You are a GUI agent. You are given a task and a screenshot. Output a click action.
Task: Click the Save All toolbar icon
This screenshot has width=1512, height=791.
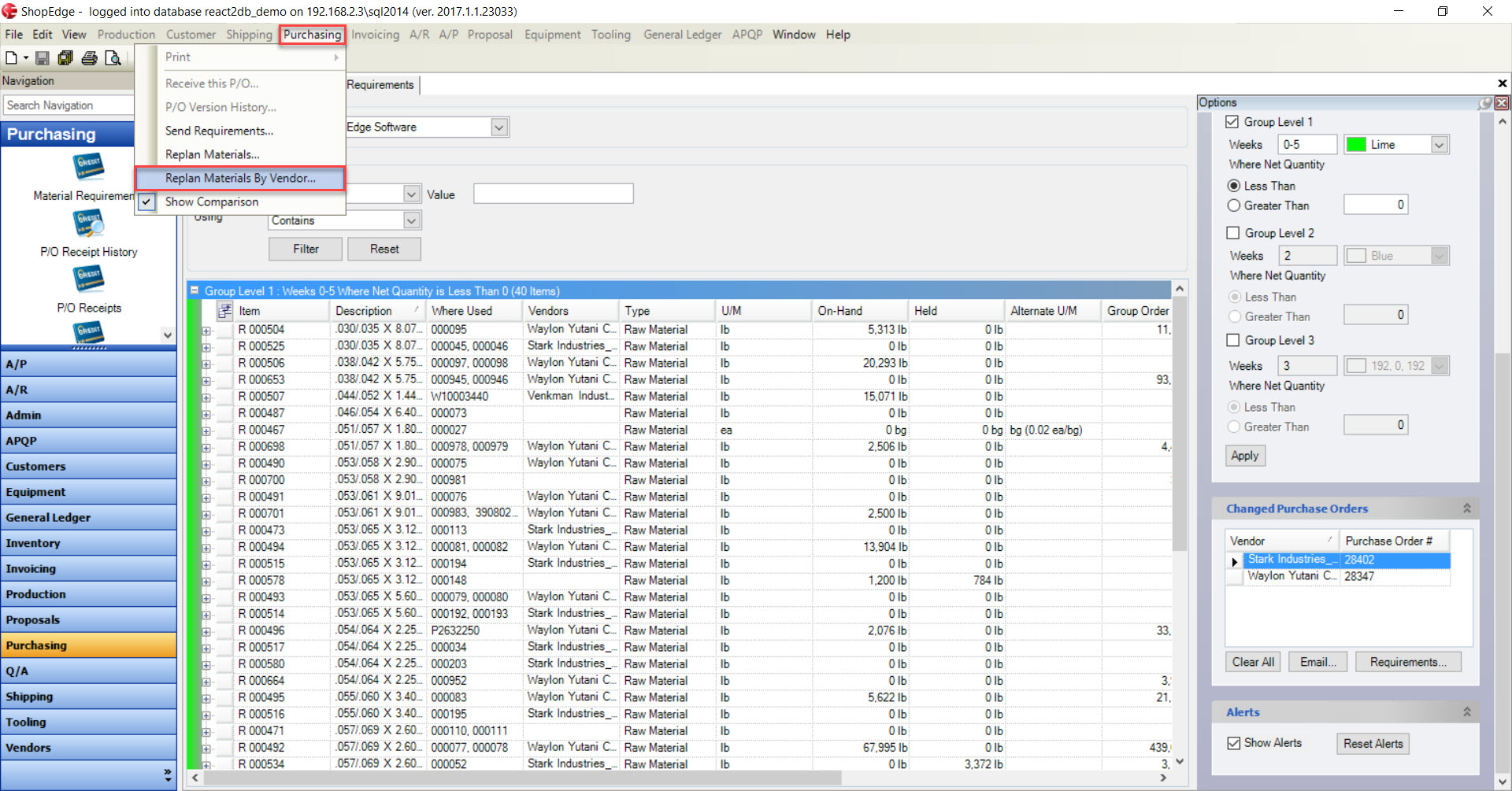[x=65, y=57]
